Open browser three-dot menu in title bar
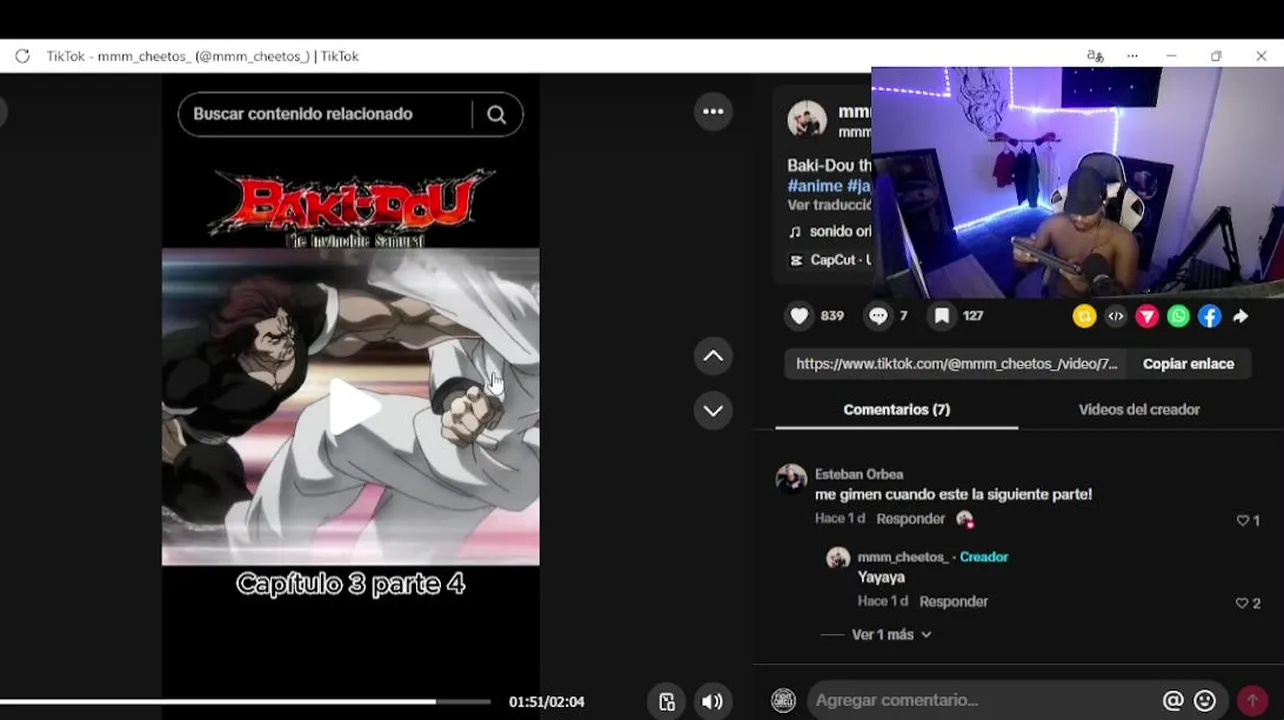 coord(1132,56)
